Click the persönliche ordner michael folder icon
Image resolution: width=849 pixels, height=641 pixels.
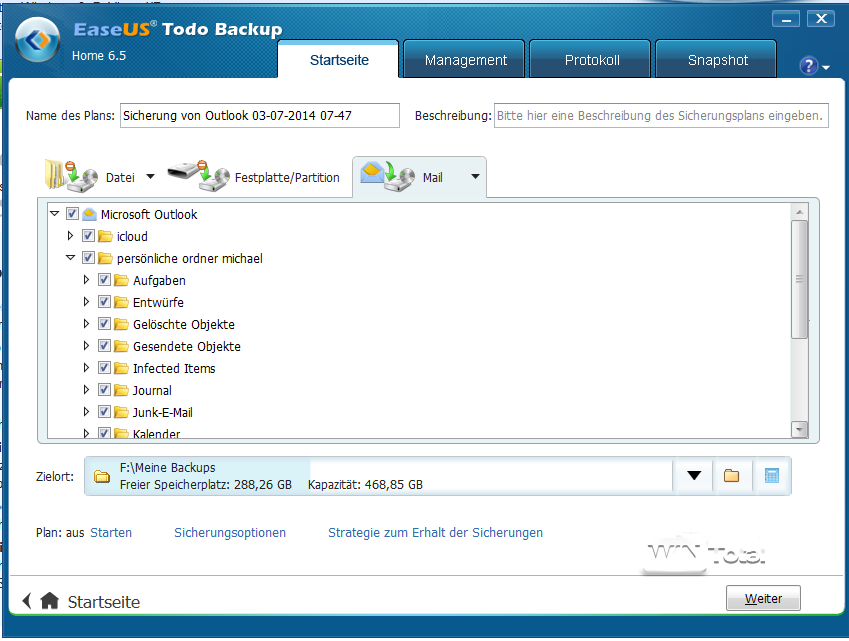pos(105,258)
